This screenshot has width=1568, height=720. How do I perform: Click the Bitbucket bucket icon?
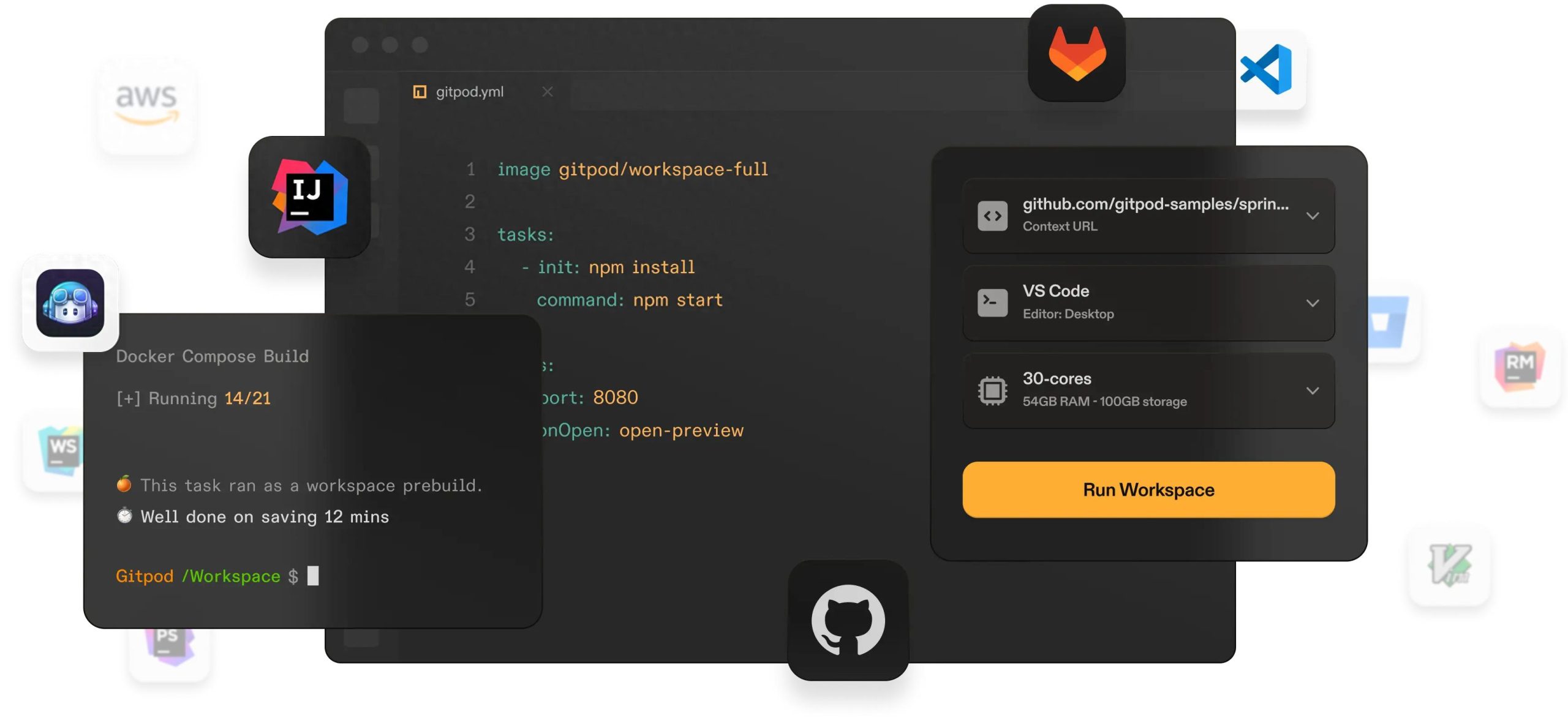click(1389, 322)
